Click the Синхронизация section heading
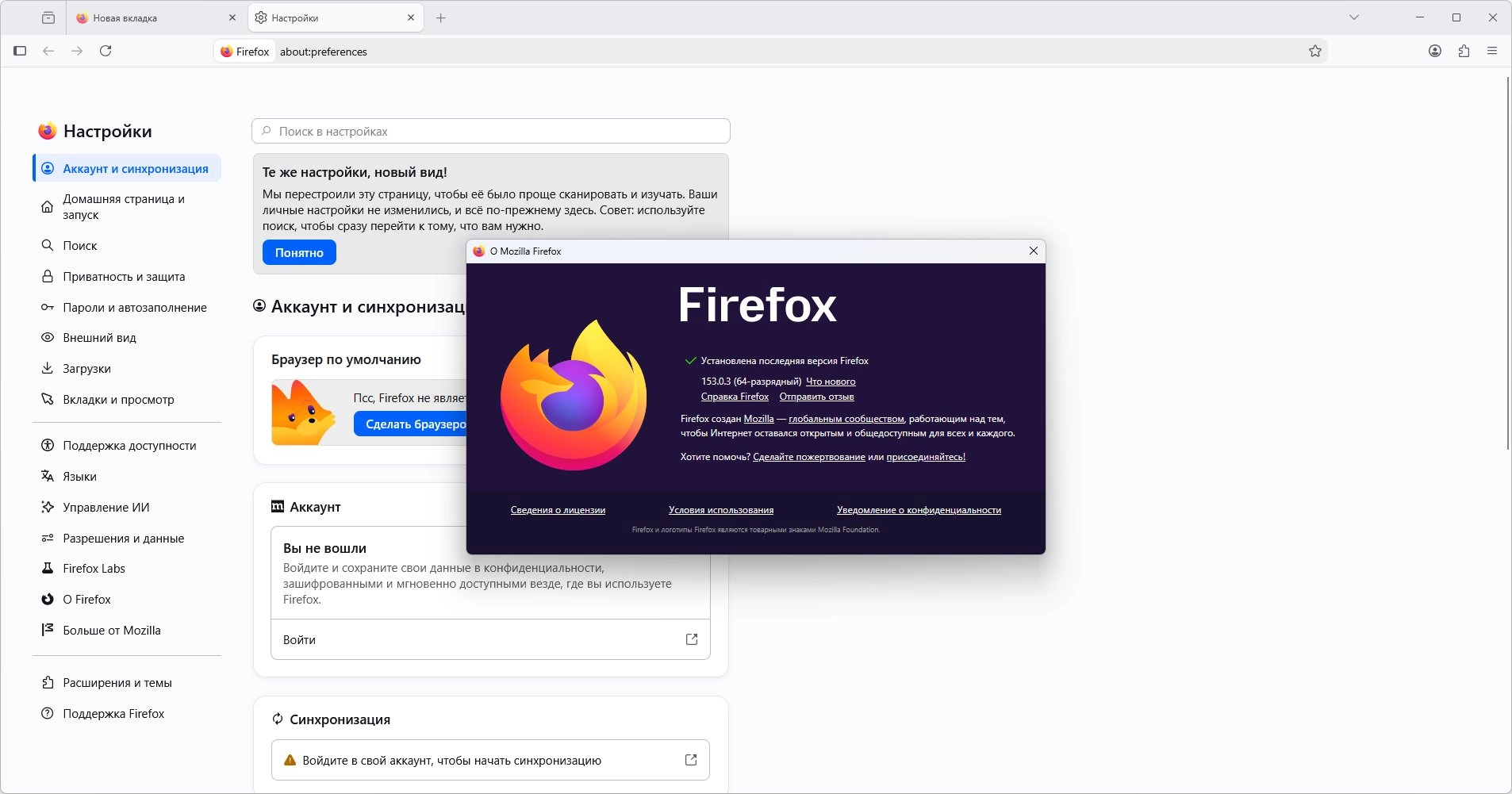 click(x=340, y=719)
